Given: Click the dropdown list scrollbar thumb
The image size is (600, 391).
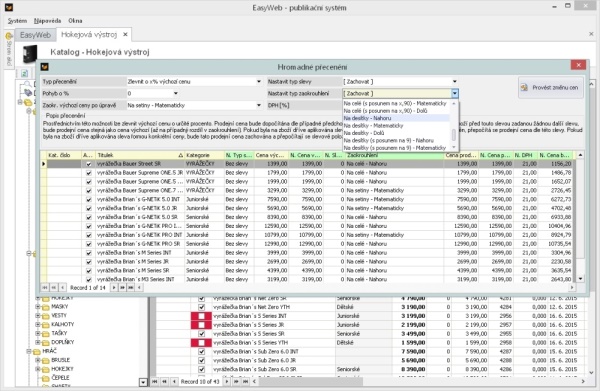Looking at the screenshot, I should (454, 135).
